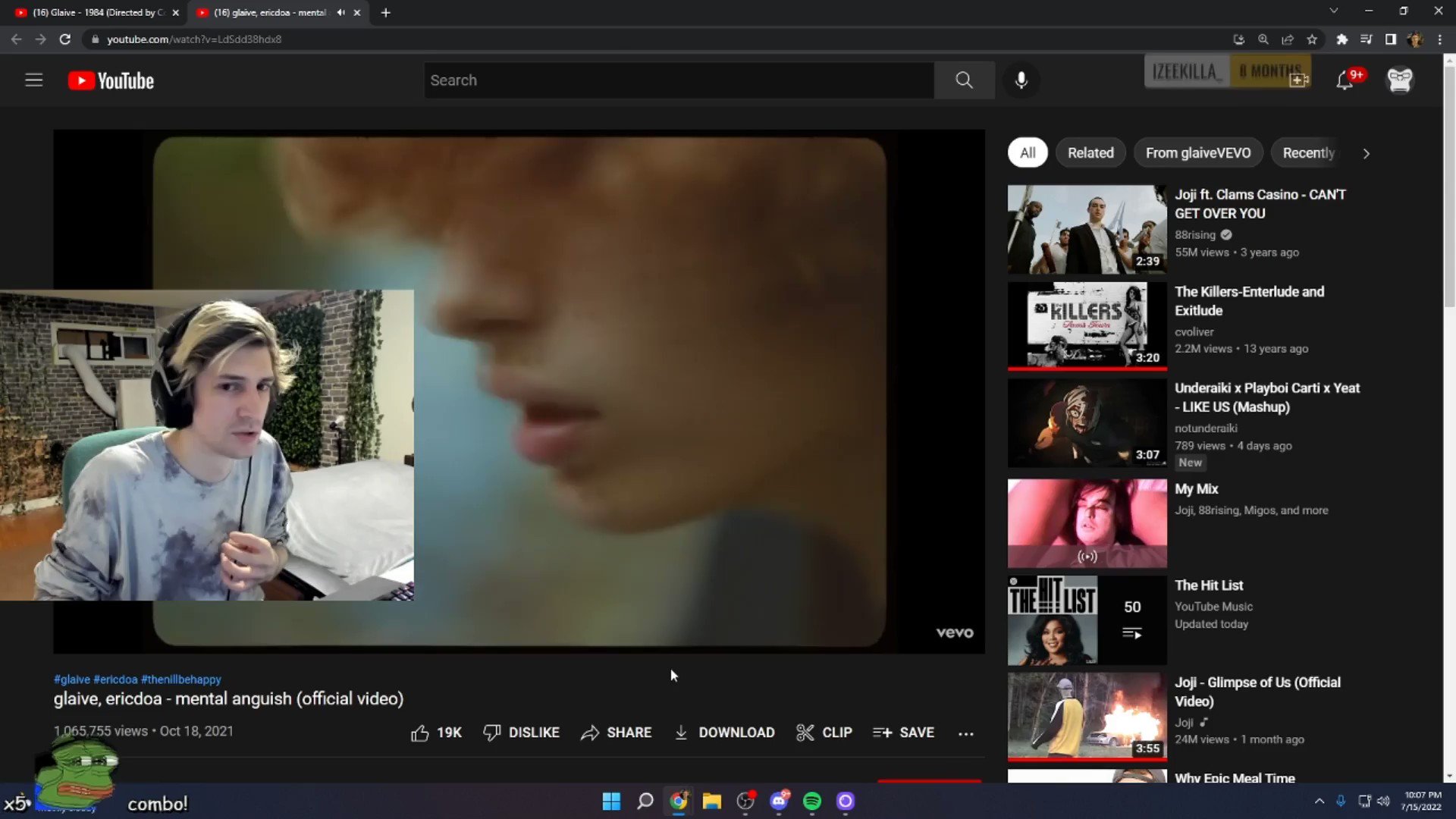
Task: Like the video with thumbs up
Action: click(x=421, y=733)
